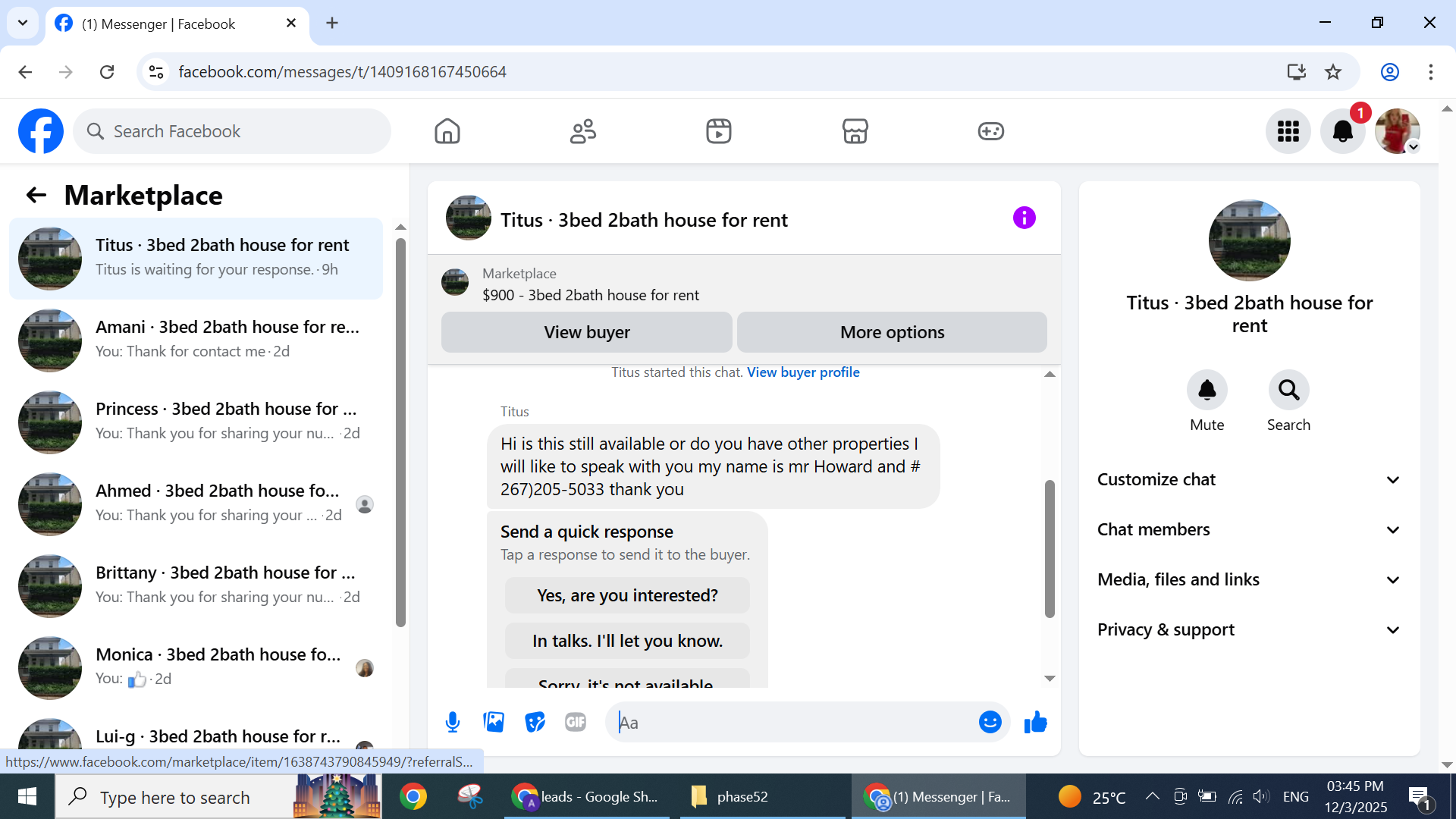Image resolution: width=1456 pixels, height=819 pixels.
Task: View site information icon in address bar
Action: [x=156, y=72]
